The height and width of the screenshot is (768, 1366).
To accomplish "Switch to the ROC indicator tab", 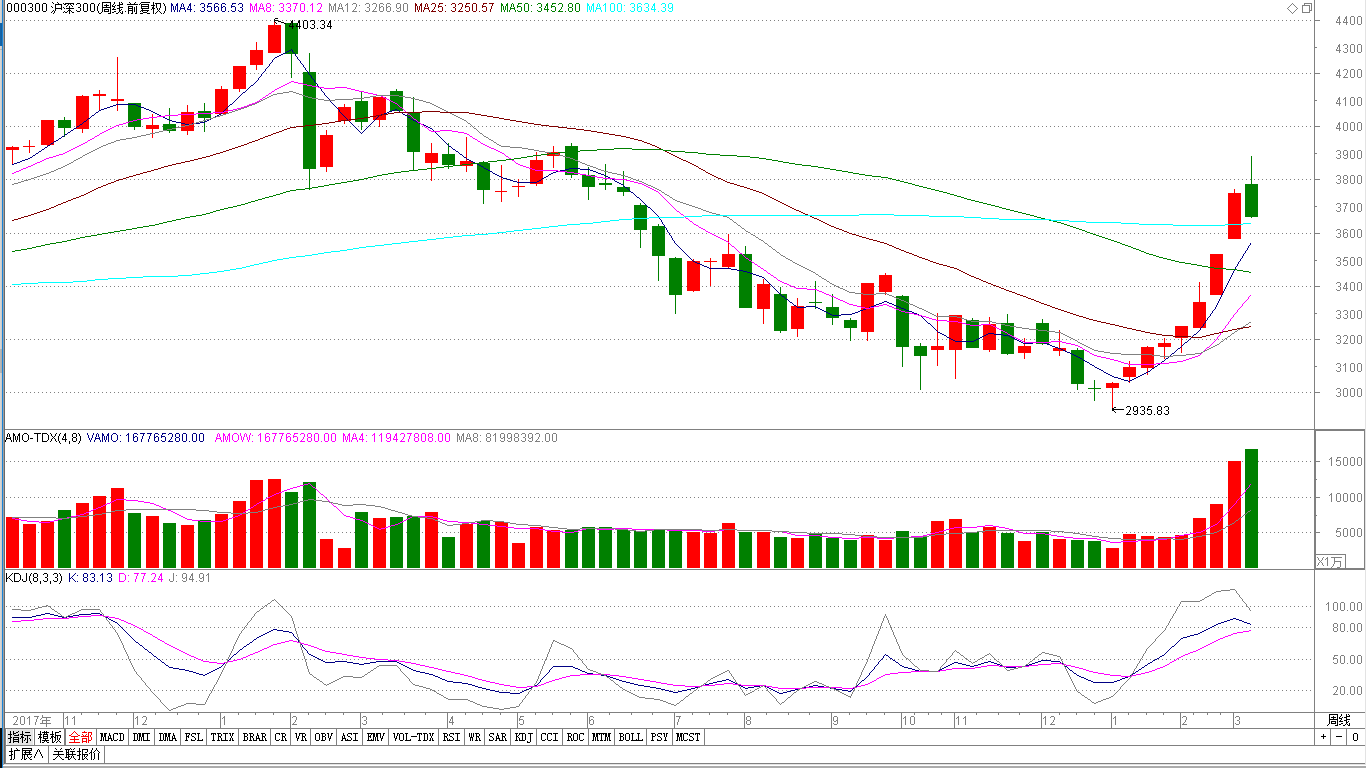I will [x=575, y=737].
